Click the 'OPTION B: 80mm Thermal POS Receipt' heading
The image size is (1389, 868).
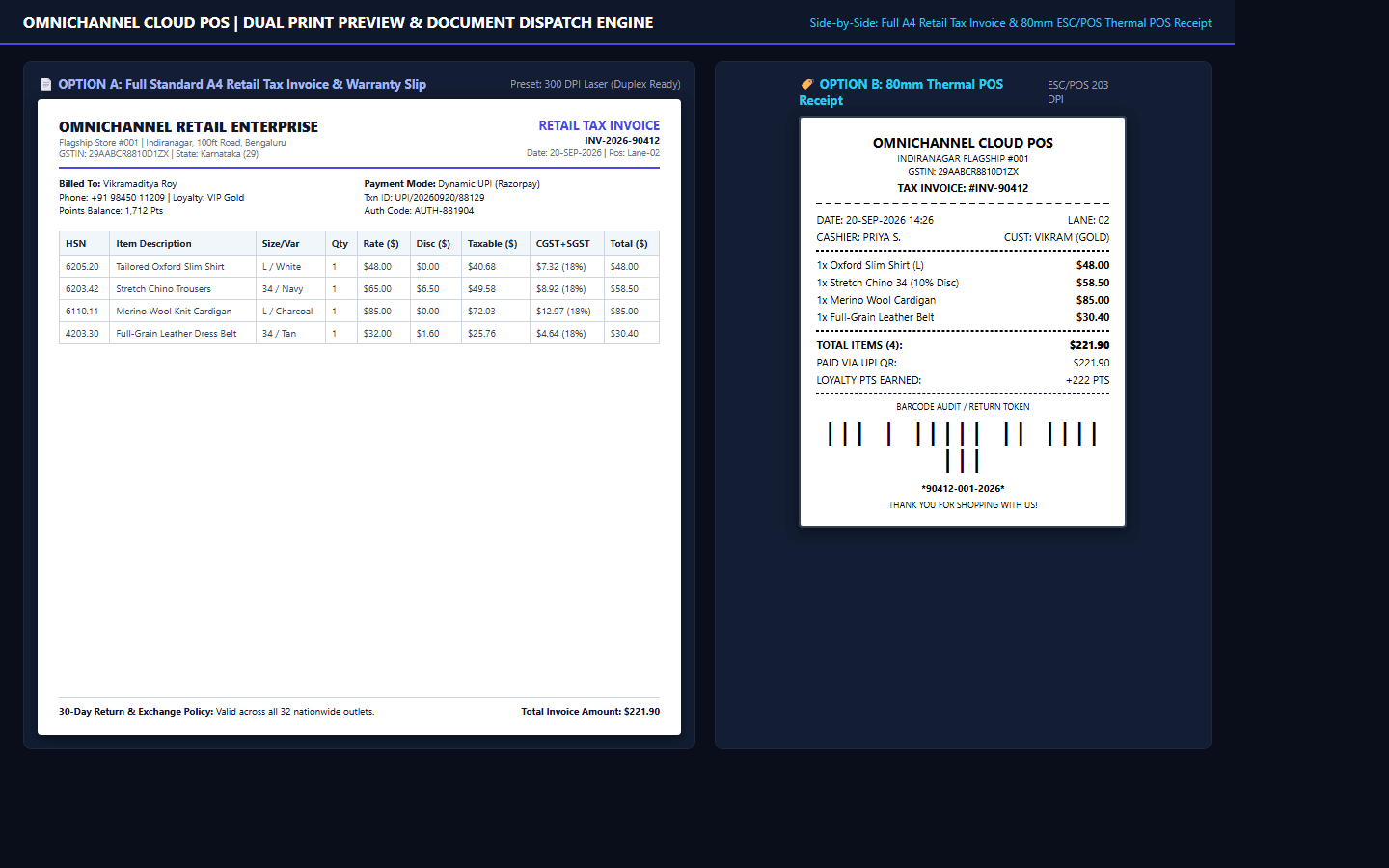[x=901, y=92]
